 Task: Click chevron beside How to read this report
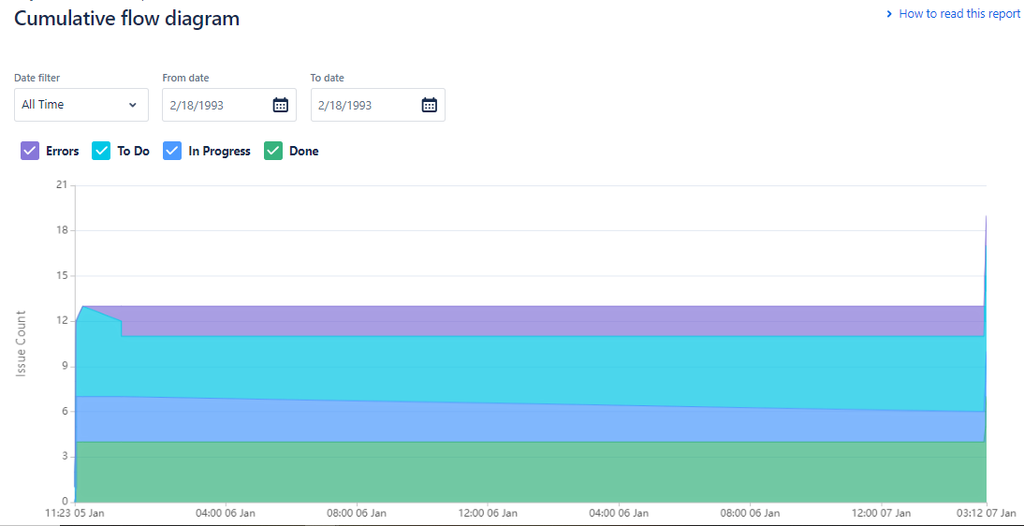(889, 14)
